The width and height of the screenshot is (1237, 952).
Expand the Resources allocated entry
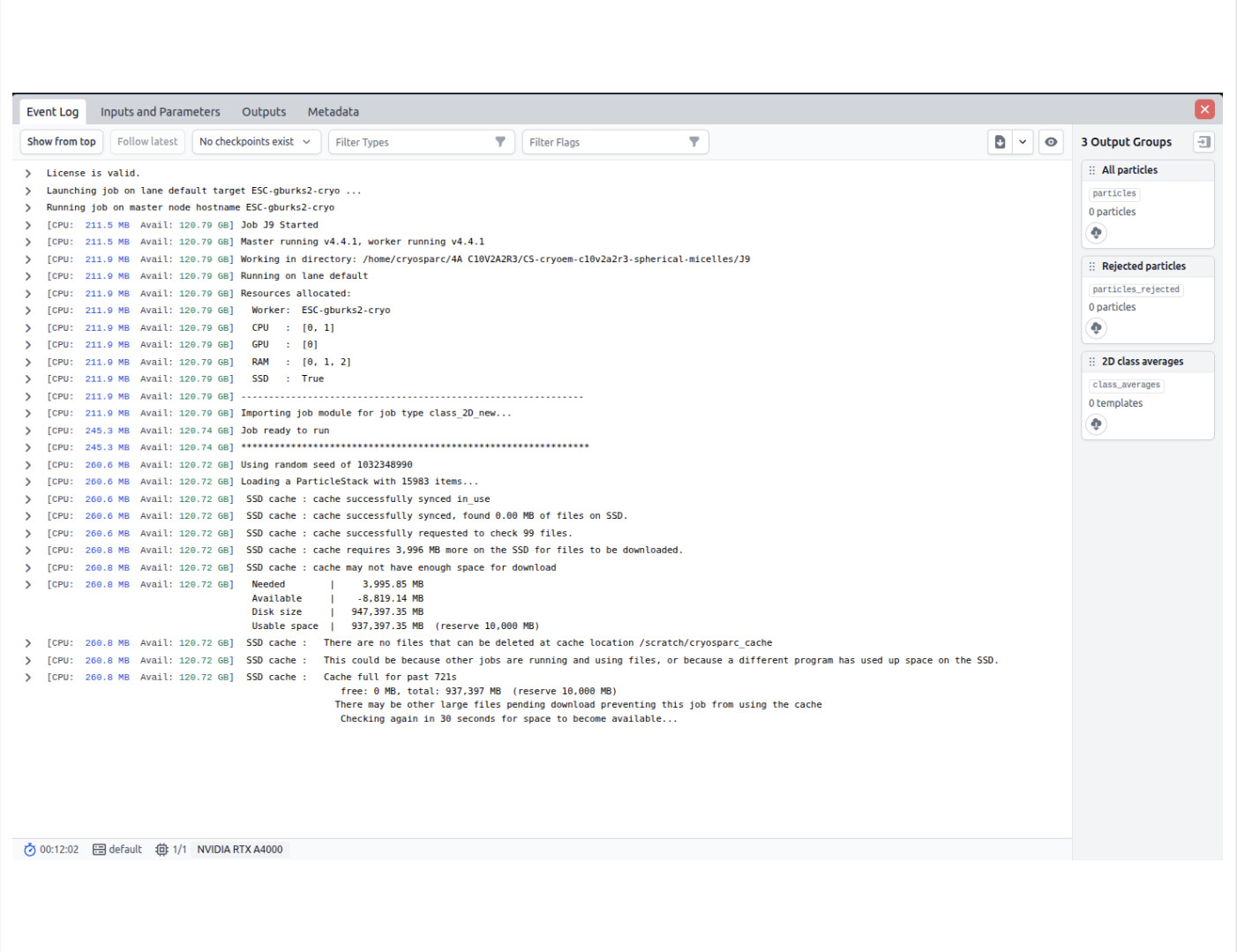pyautogui.click(x=28, y=294)
